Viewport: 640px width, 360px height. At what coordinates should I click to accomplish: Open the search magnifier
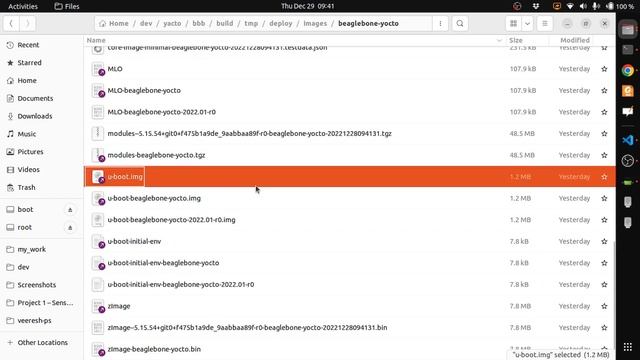pos(460,23)
